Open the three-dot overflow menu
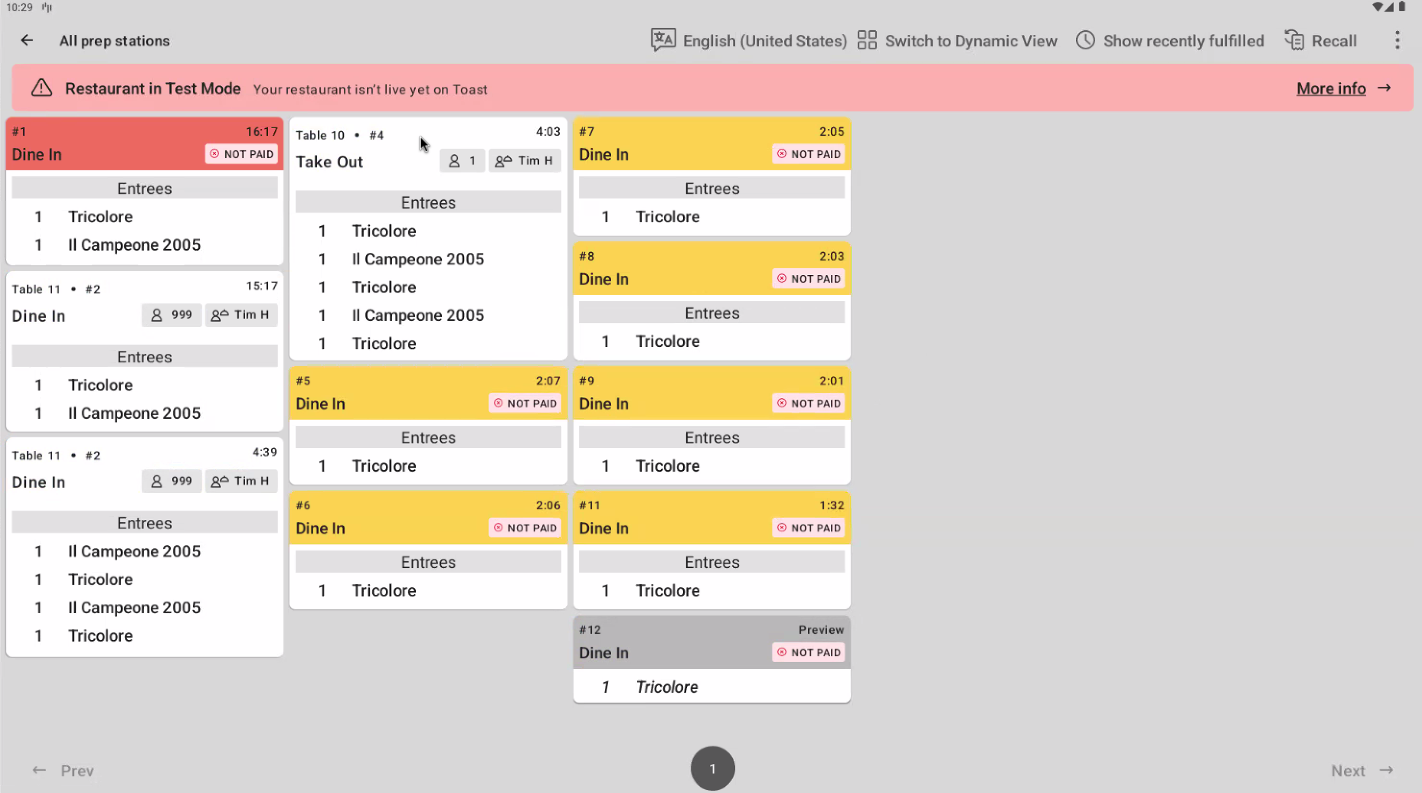 [1397, 40]
